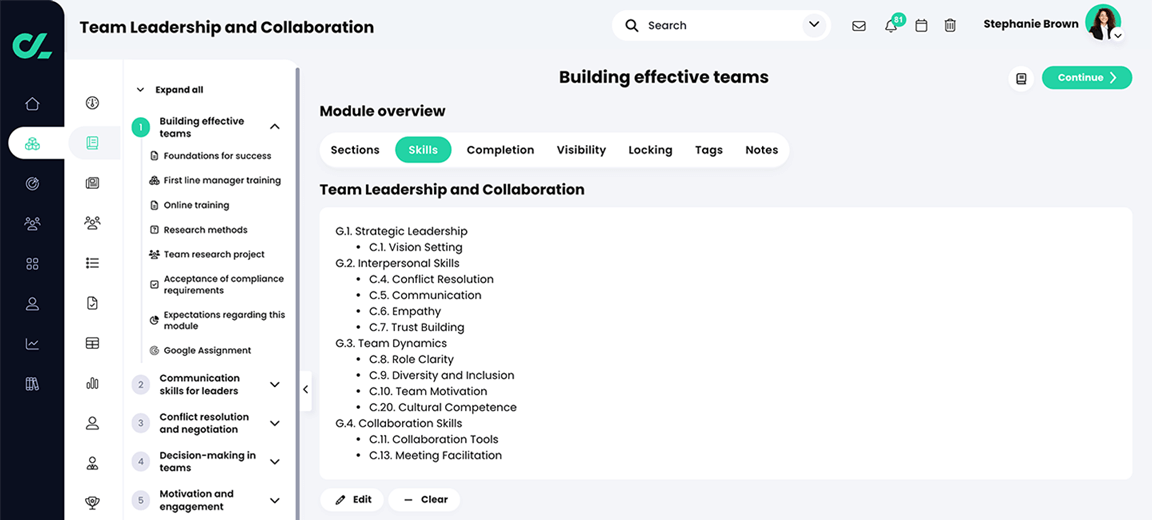The height and width of the screenshot is (520, 1152).
Task: Open the Locking tab
Action: (x=650, y=150)
